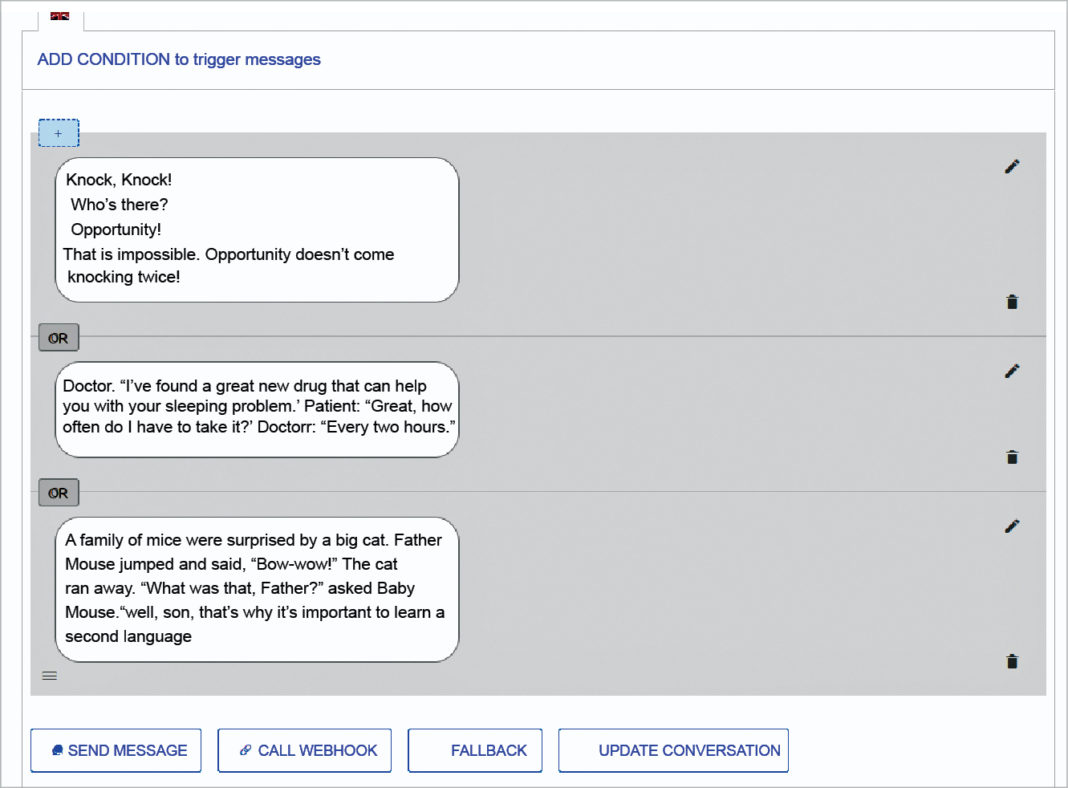Toggle the second OR condition badge
The height and width of the screenshot is (788, 1068).
[57, 492]
